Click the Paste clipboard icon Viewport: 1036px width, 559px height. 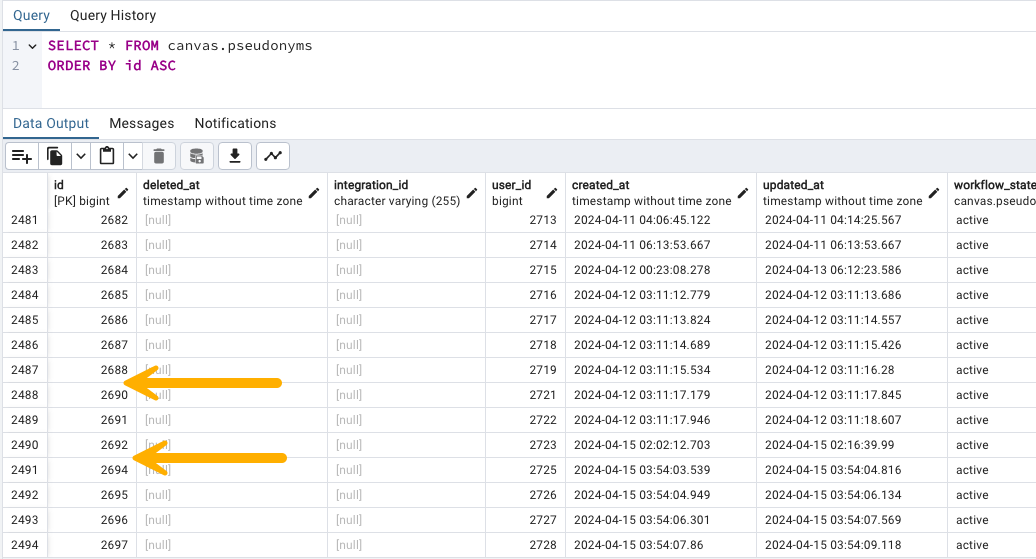point(107,157)
